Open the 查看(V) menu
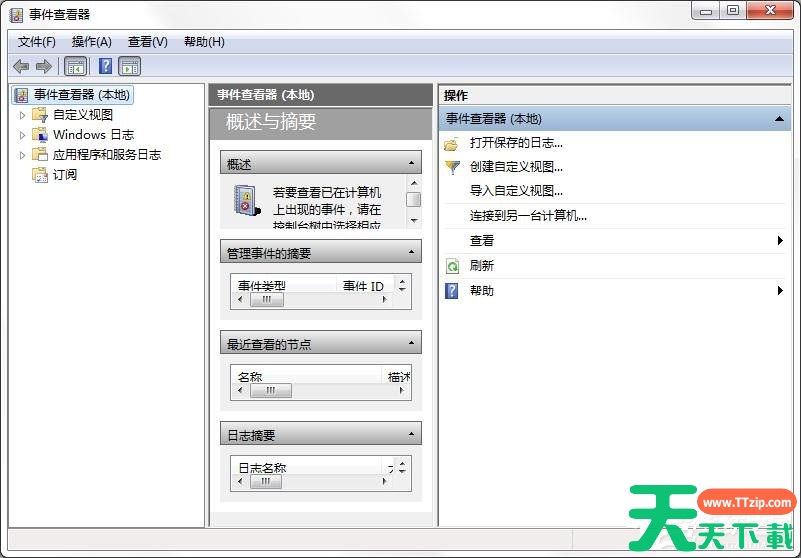Screen dimensions: 801x558 click(x=148, y=42)
